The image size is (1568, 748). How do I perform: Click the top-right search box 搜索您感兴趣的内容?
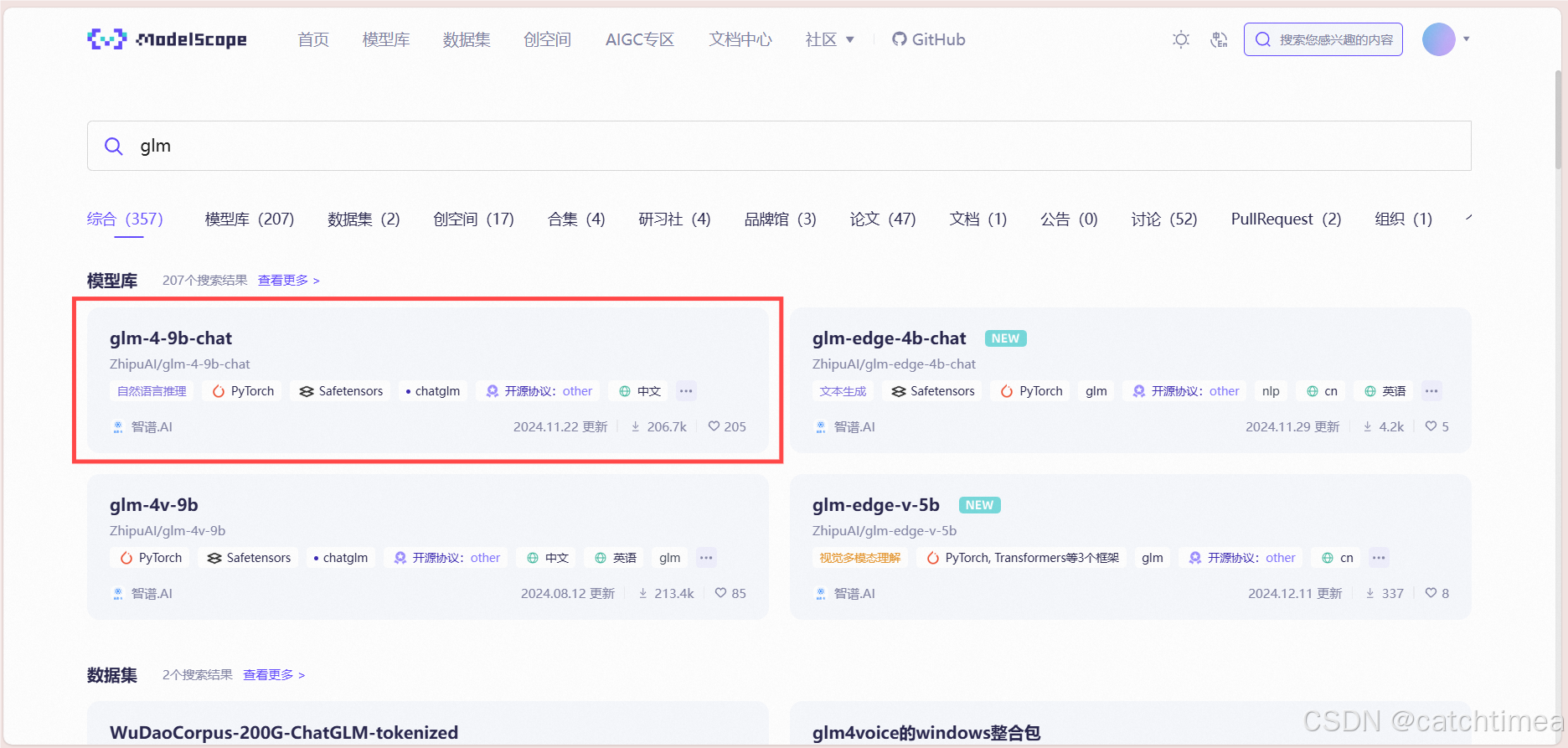tap(1323, 39)
